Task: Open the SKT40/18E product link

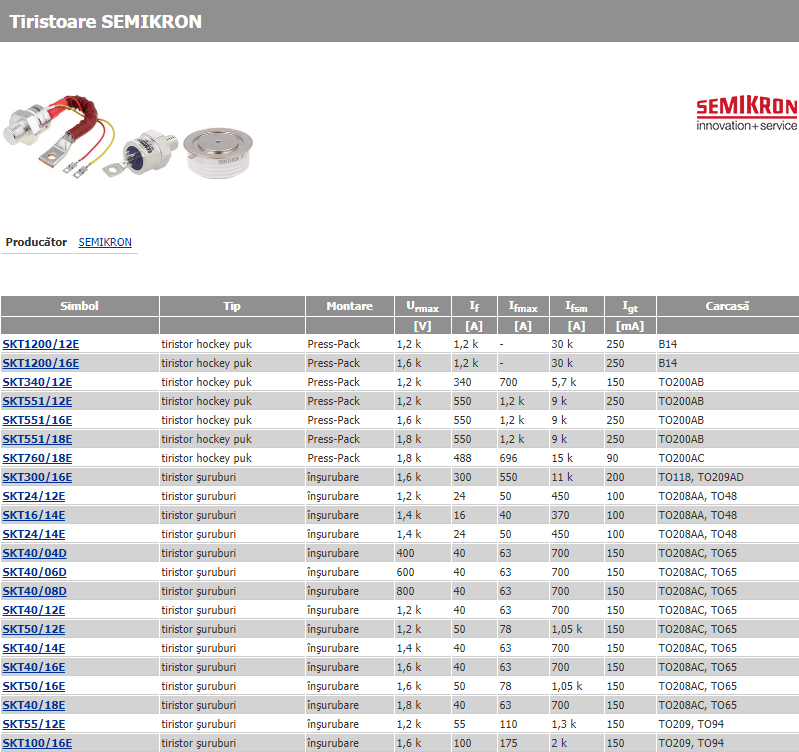Action: point(34,705)
